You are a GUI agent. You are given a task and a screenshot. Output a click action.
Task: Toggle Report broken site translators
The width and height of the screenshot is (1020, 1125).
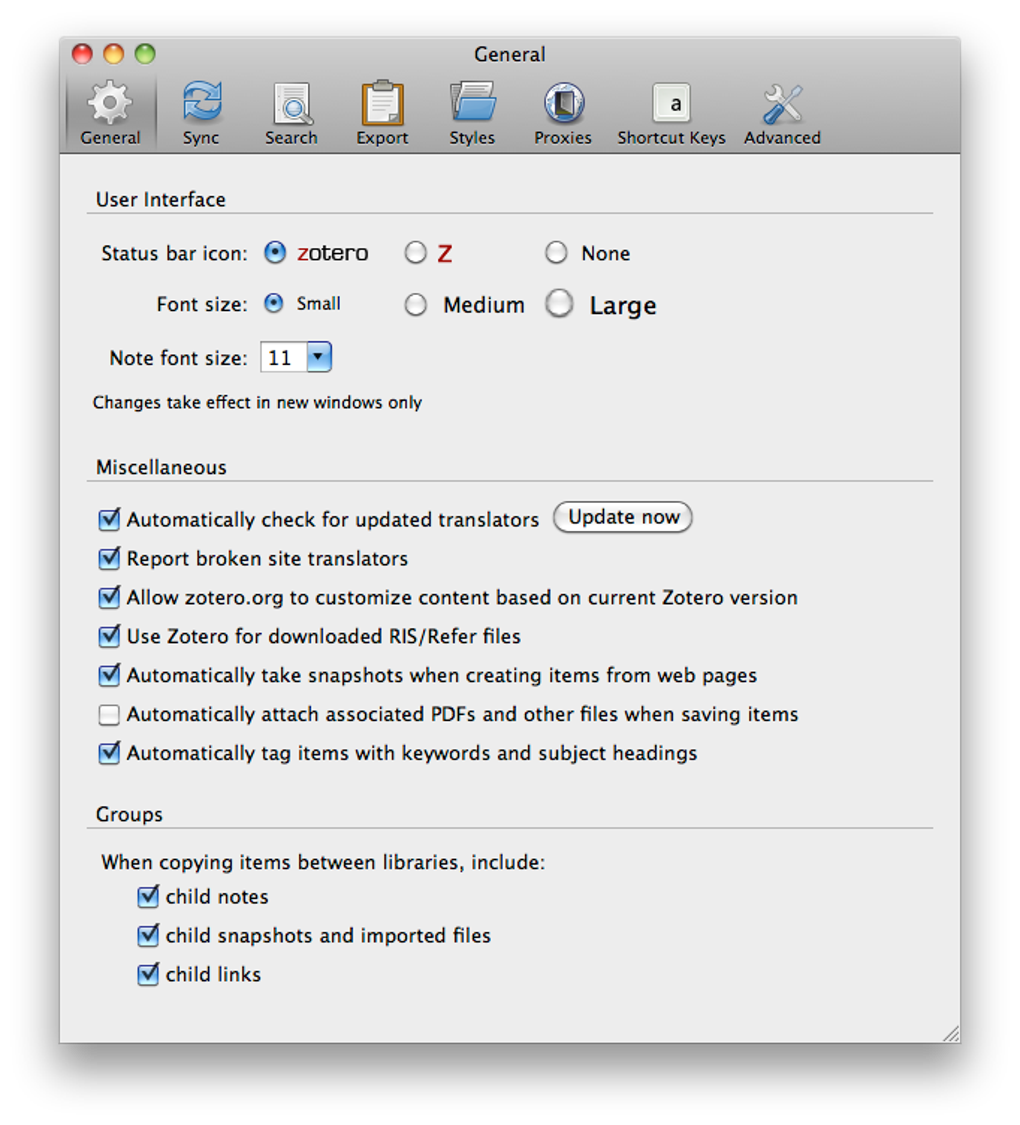(x=109, y=558)
